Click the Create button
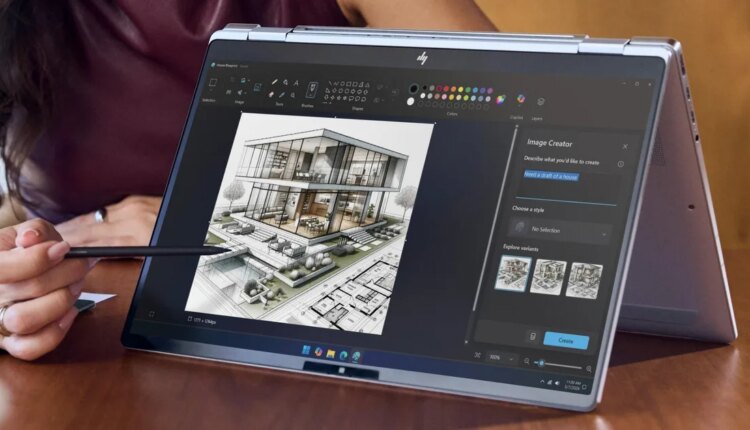This screenshot has height=430, width=750. (566, 340)
